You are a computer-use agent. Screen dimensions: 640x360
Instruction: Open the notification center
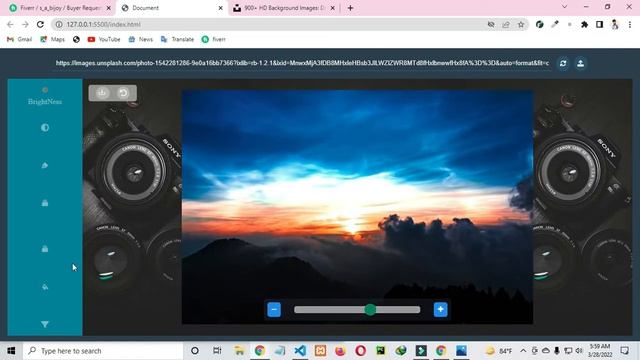pos(624,351)
